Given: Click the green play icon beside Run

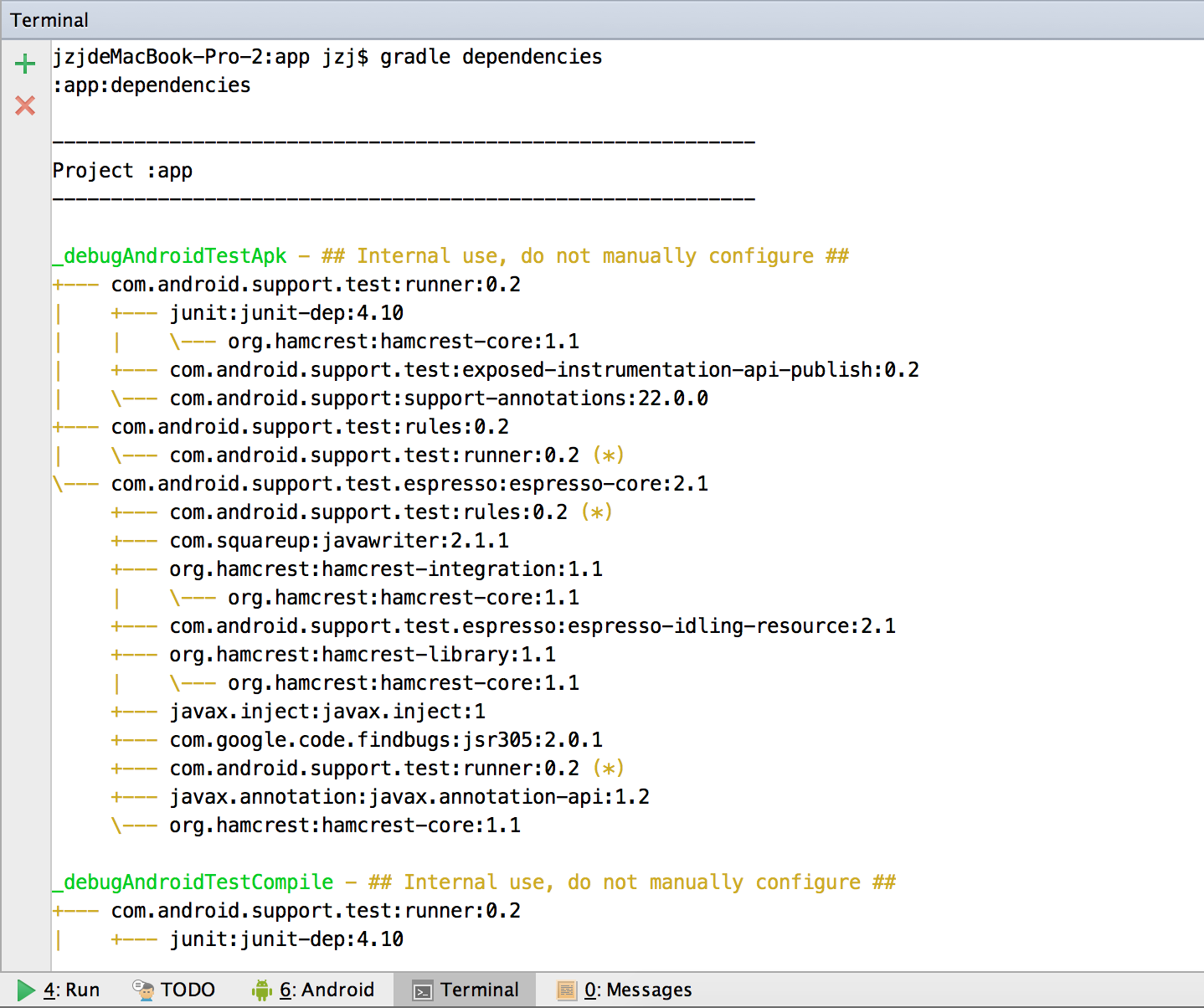Looking at the screenshot, I should 27,989.
